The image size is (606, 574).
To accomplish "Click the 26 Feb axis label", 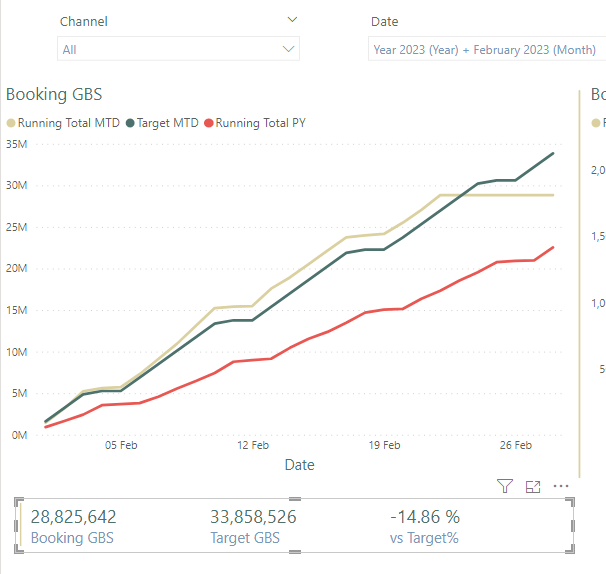I will pyautogui.click(x=516, y=445).
